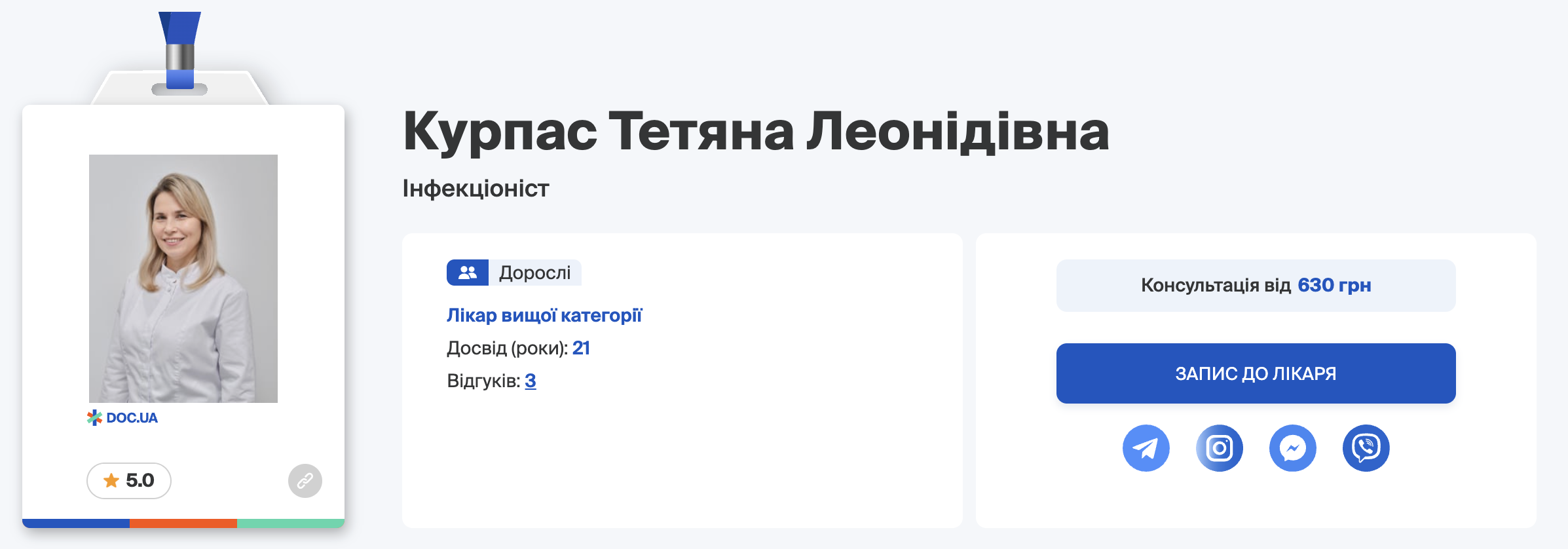1568x549 pixels.
Task: Open the Telegram contact icon
Action: click(x=1146, y=448)
